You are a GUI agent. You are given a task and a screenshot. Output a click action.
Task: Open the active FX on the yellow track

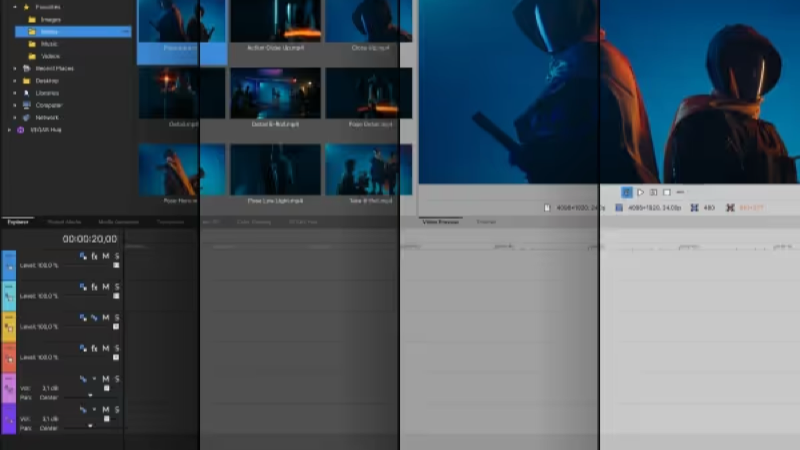click(x=94, y=318)
